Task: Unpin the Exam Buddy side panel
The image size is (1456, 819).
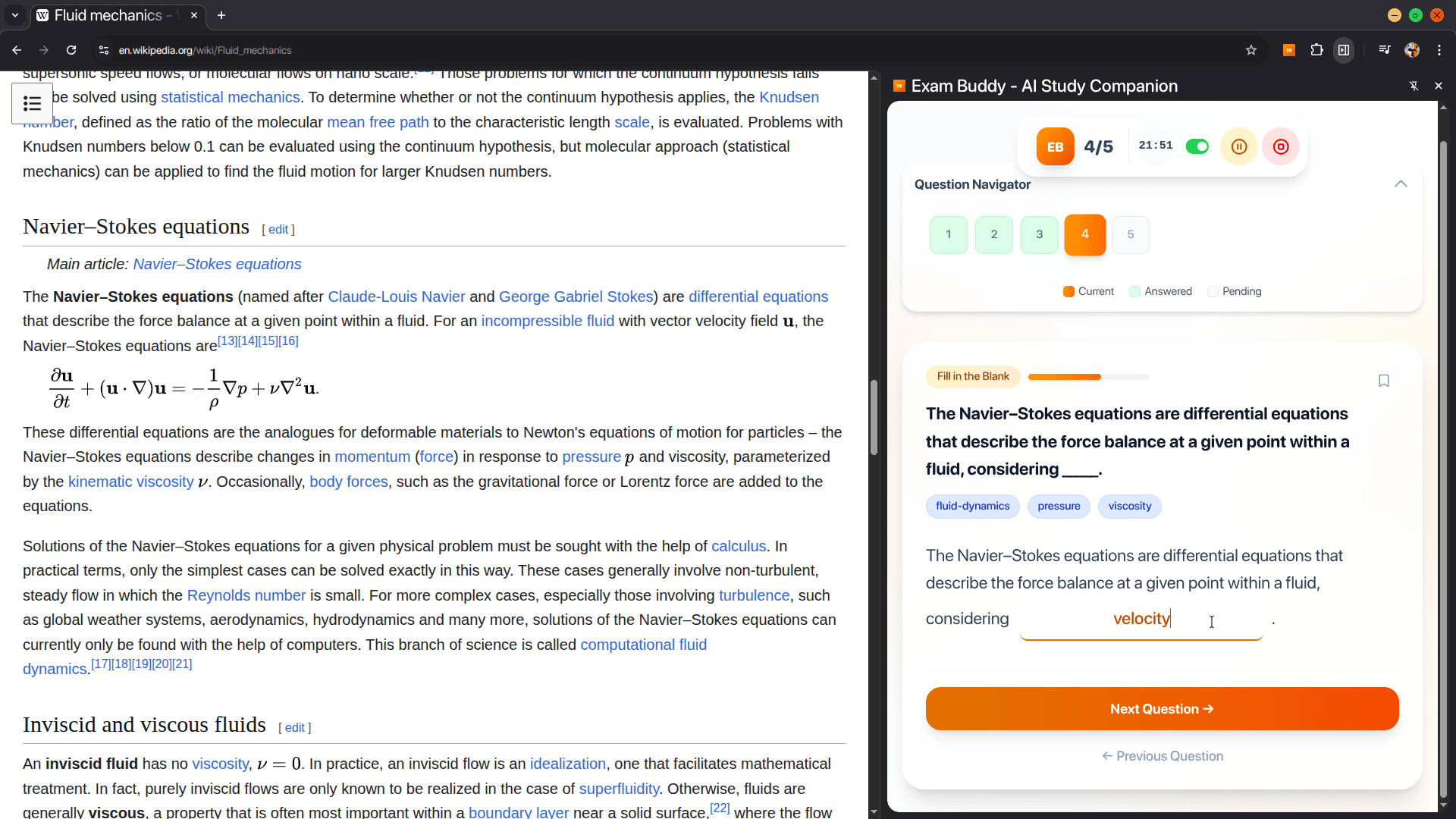Action: coord(1414,86)
